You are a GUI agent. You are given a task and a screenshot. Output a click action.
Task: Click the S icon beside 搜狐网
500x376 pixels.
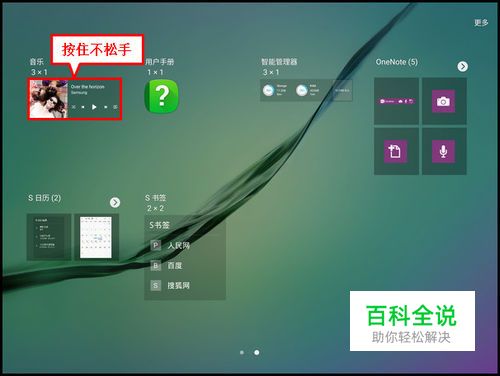click(156, 286)
